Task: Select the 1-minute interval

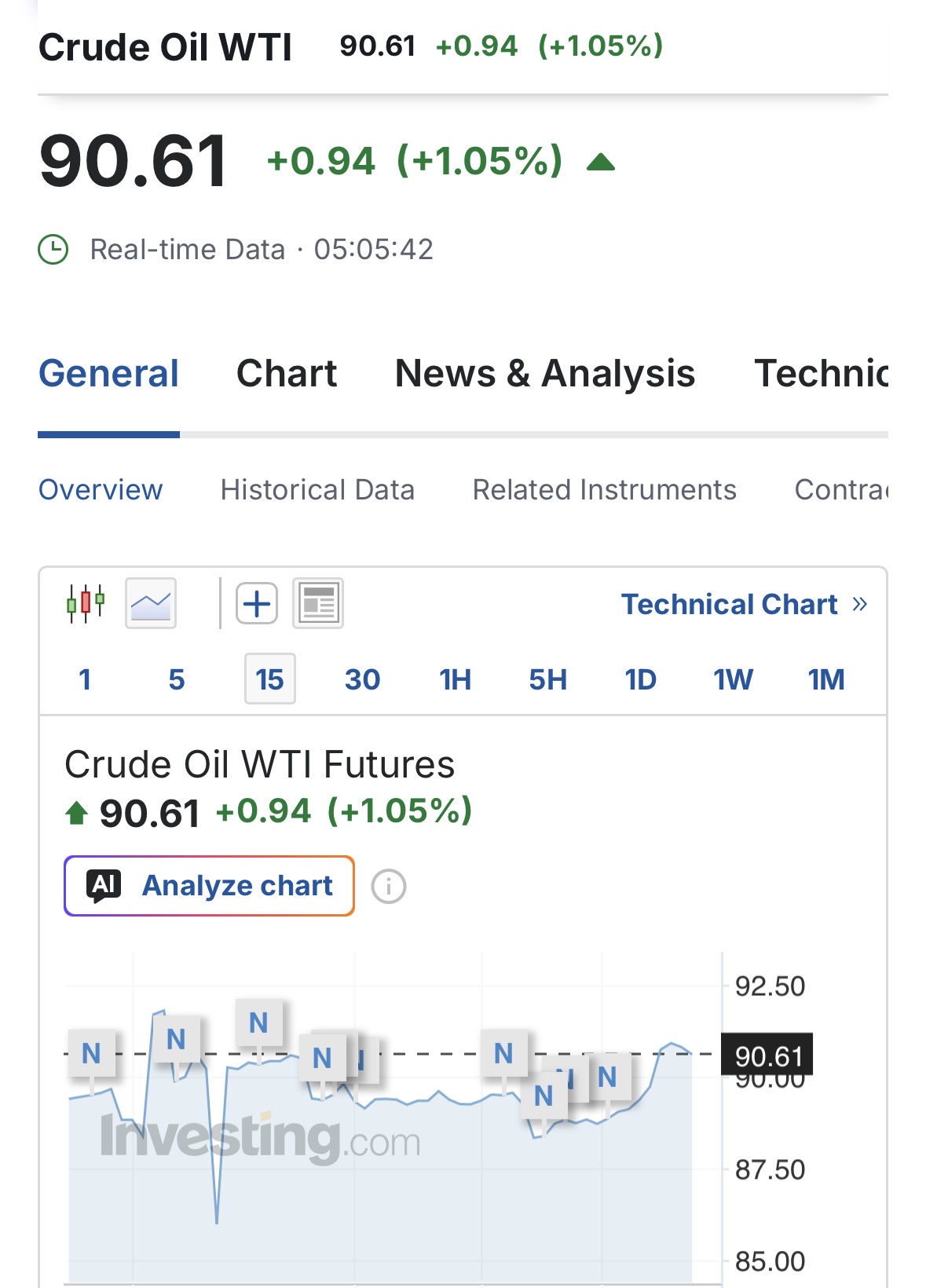Action: click(85, 679)
